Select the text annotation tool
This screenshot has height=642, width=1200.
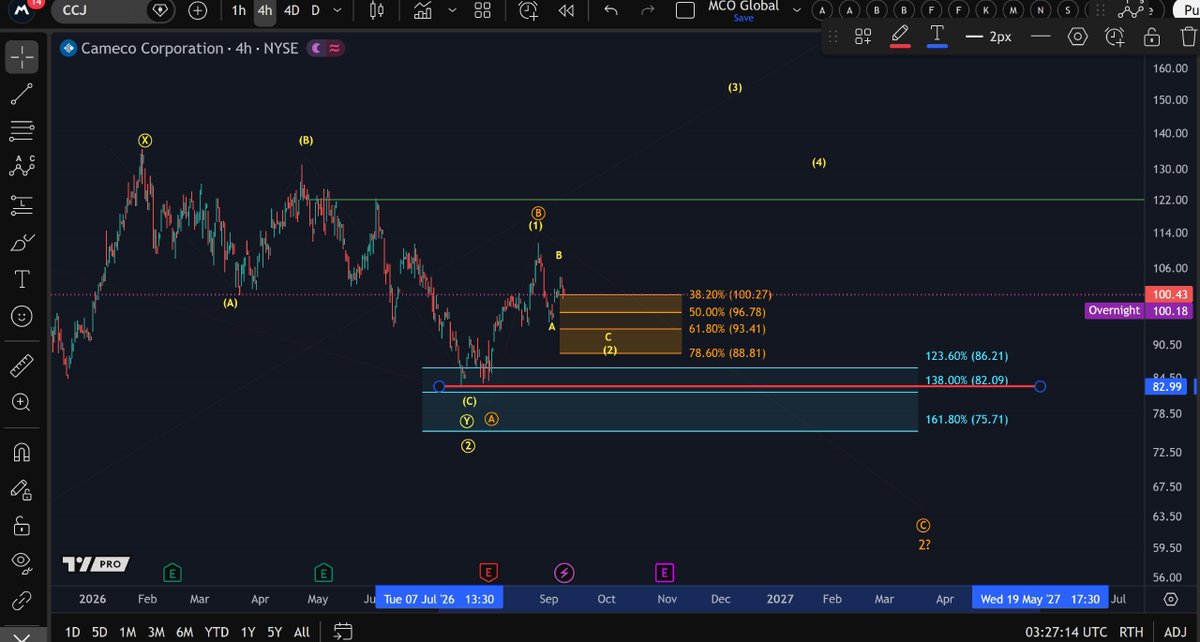coord(21,278)
